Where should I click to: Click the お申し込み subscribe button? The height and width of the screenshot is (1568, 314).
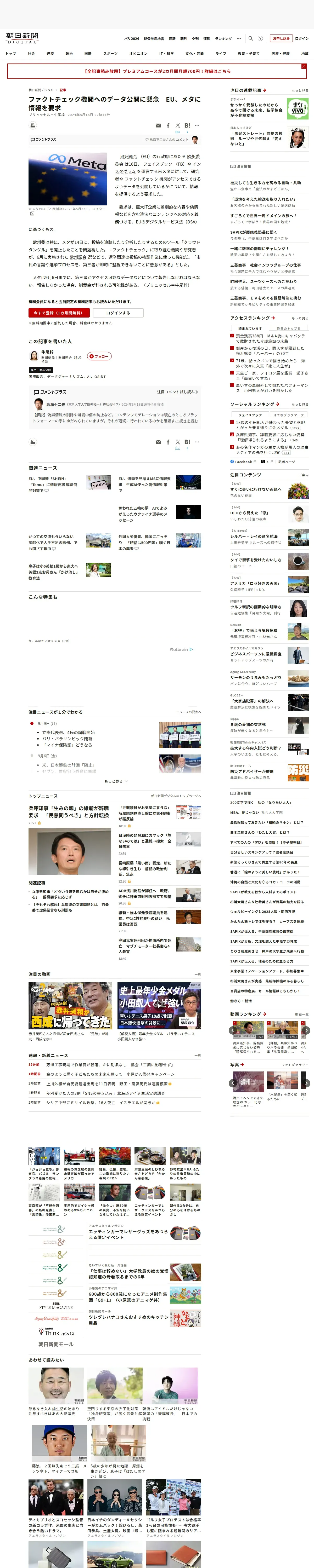click(281, 38)
